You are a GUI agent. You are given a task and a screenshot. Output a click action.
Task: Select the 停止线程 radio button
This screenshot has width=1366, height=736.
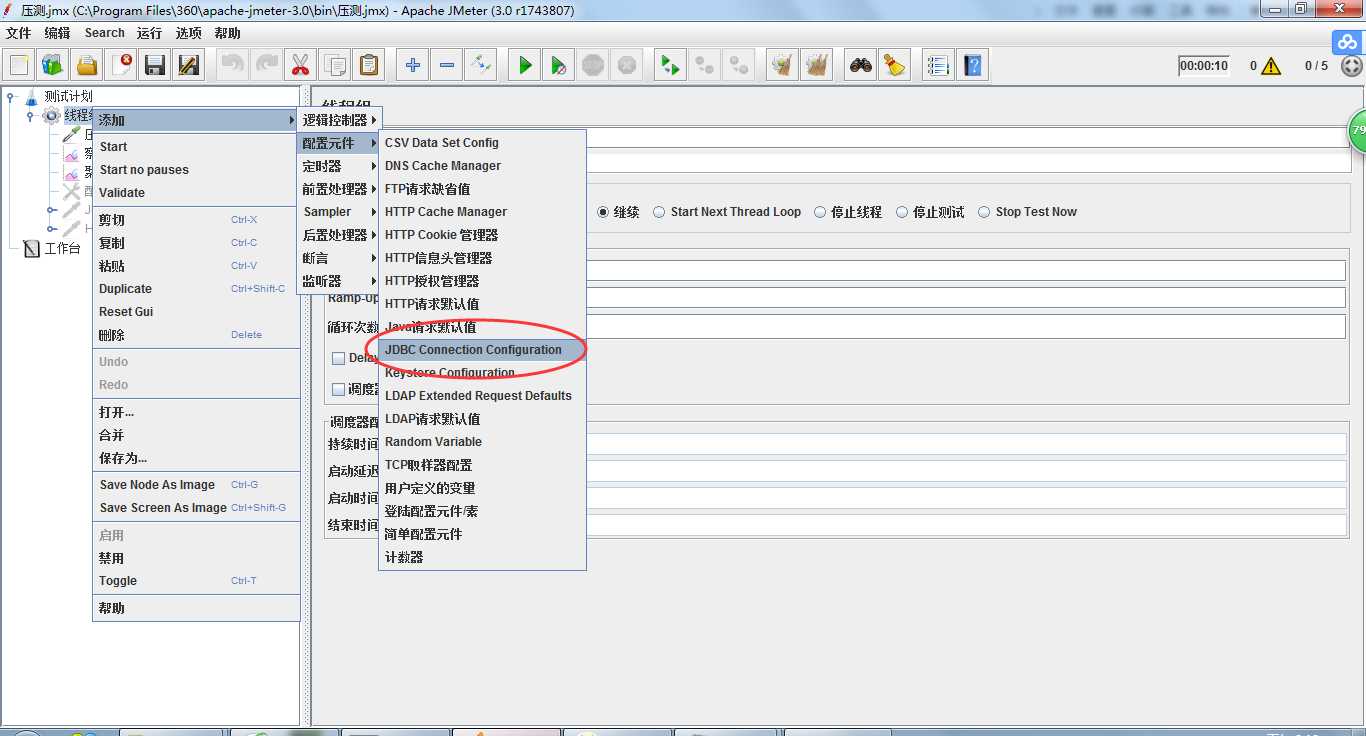[820, 212]
